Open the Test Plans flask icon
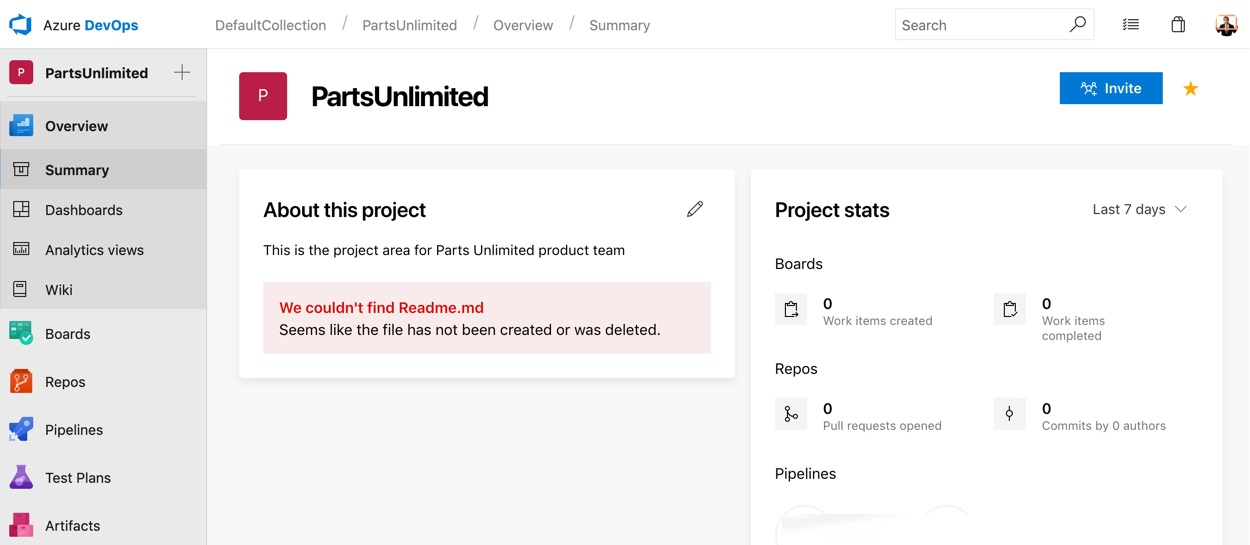 pos(21,478)
